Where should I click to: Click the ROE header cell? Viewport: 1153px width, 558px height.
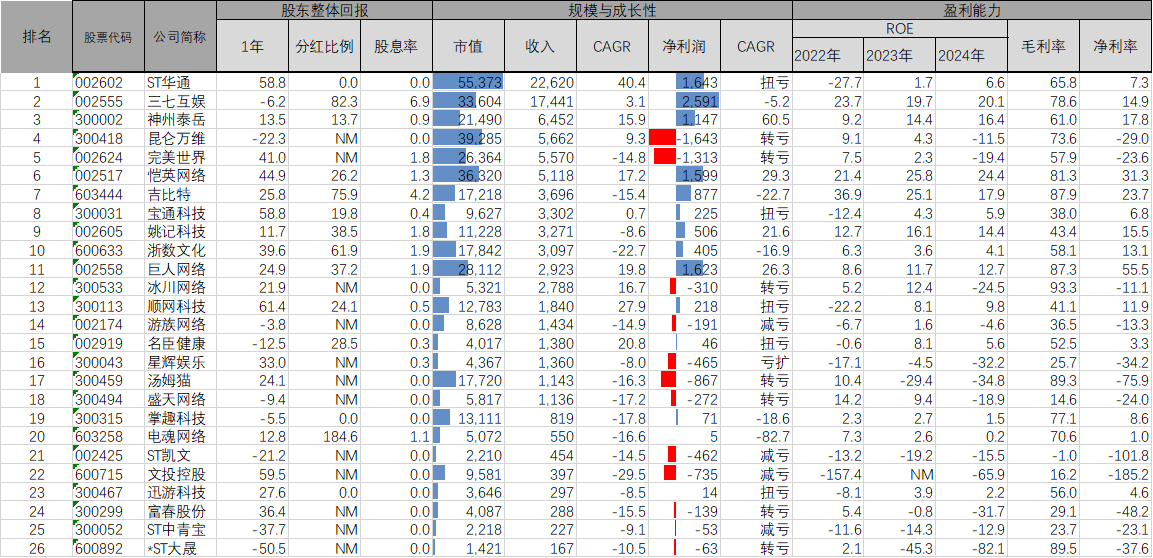pos(900,29)
